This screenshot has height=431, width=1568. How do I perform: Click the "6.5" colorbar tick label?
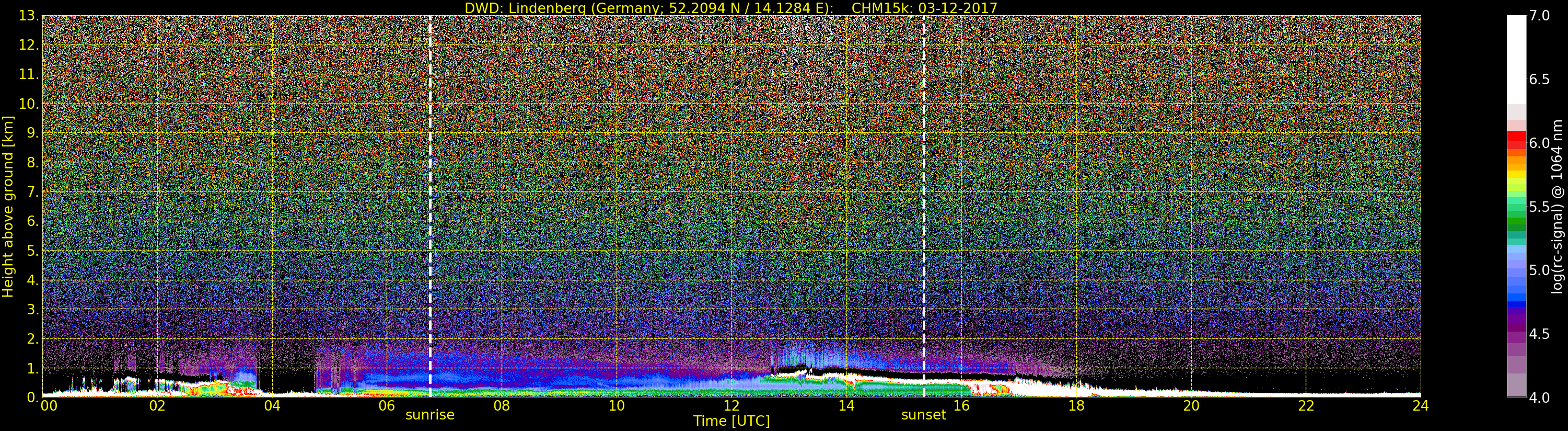coord(1539,80)
